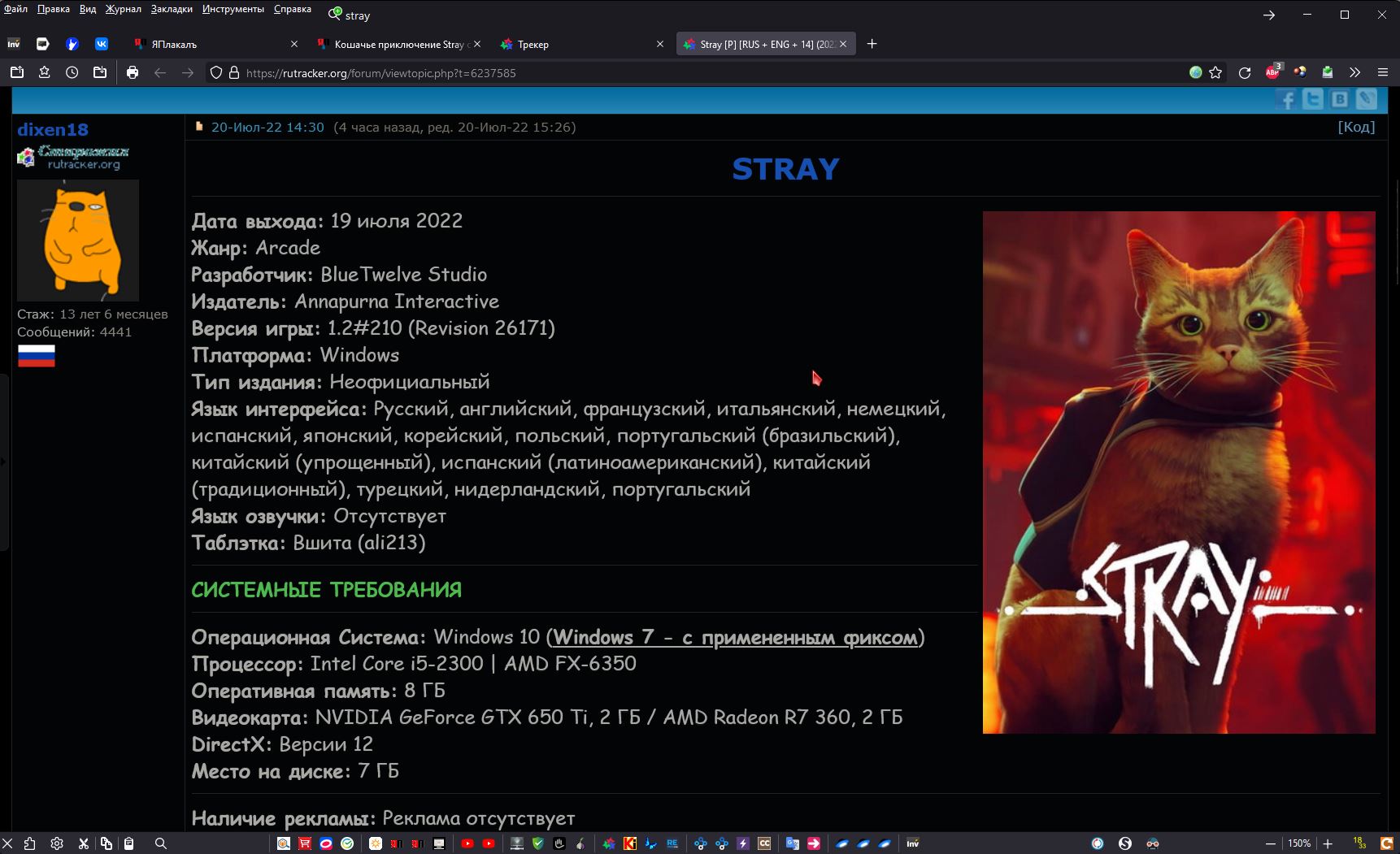Click the site security padlock icon
This screenshot has height=854, width=1400.
pos(234,72)
